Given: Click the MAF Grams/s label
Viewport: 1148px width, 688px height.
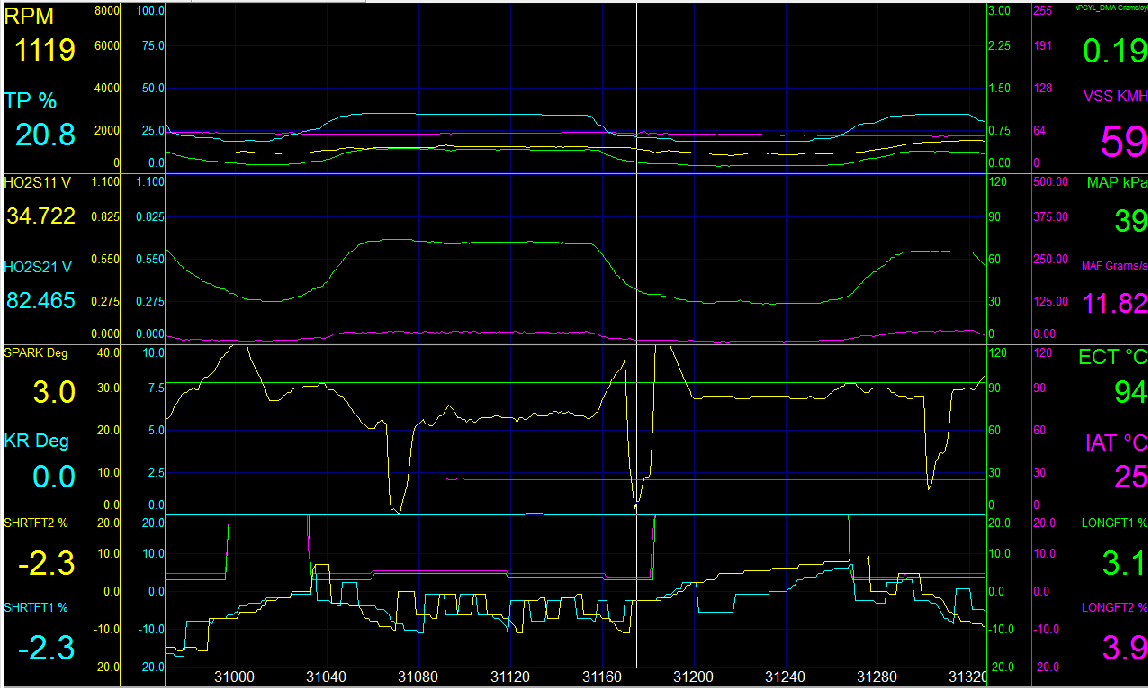Looking at the screenshot, I should (1114, 266).
